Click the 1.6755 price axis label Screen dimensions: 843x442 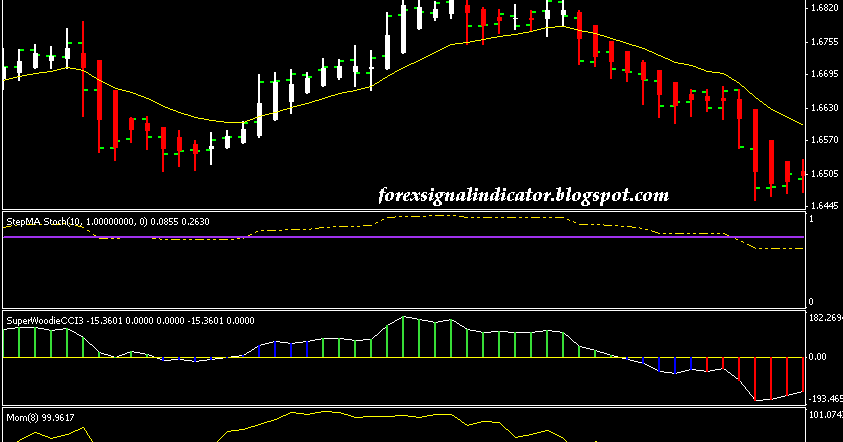(825, 42)
